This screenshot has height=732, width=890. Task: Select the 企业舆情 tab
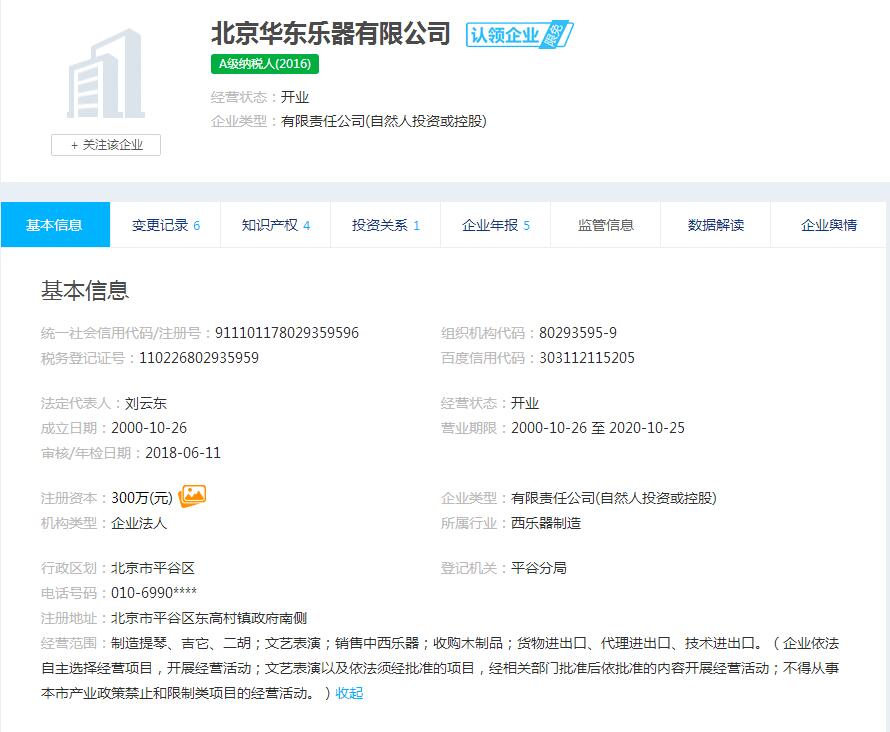(829, 225)
